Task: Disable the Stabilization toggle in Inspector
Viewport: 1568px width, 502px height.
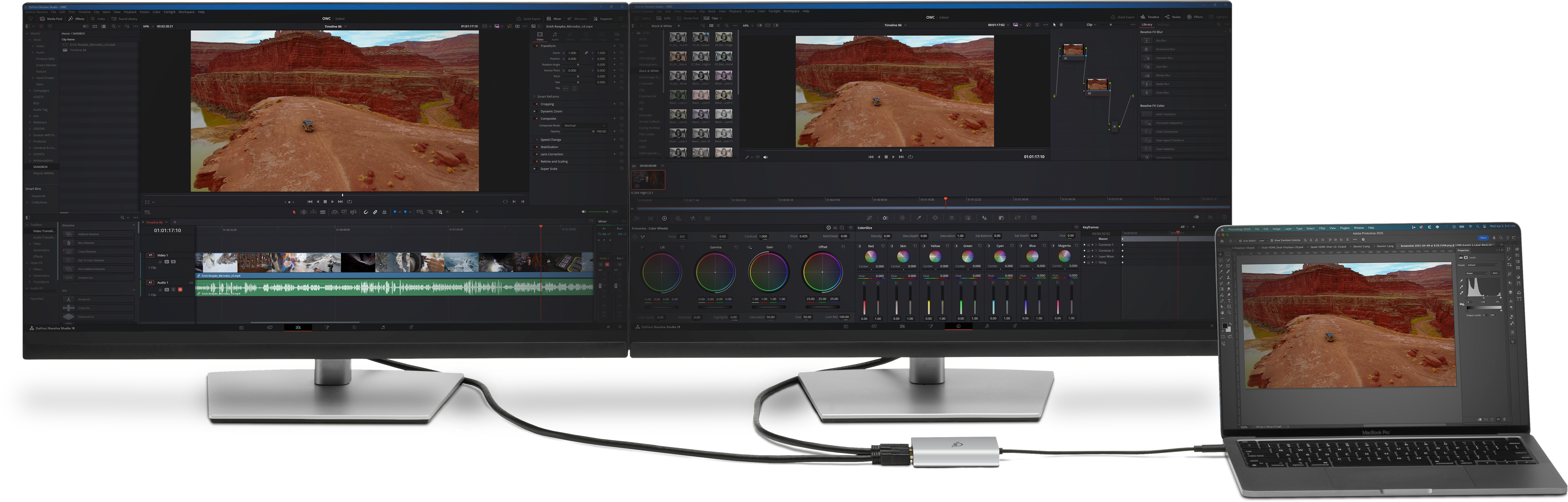Action: (x=536, y=147)
